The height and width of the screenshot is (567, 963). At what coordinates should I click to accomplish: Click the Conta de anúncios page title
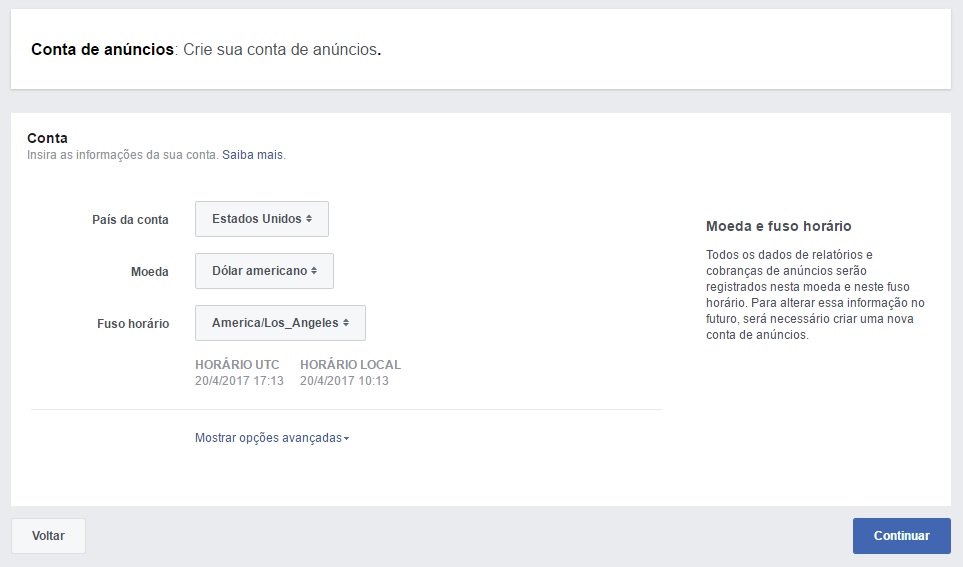[102, 49]
